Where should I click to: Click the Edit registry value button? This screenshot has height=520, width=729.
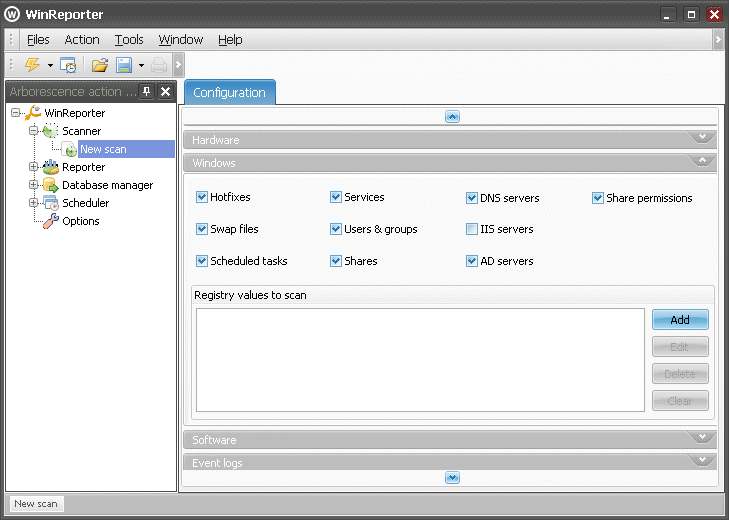pyautogui.click(x=680, y=347)
